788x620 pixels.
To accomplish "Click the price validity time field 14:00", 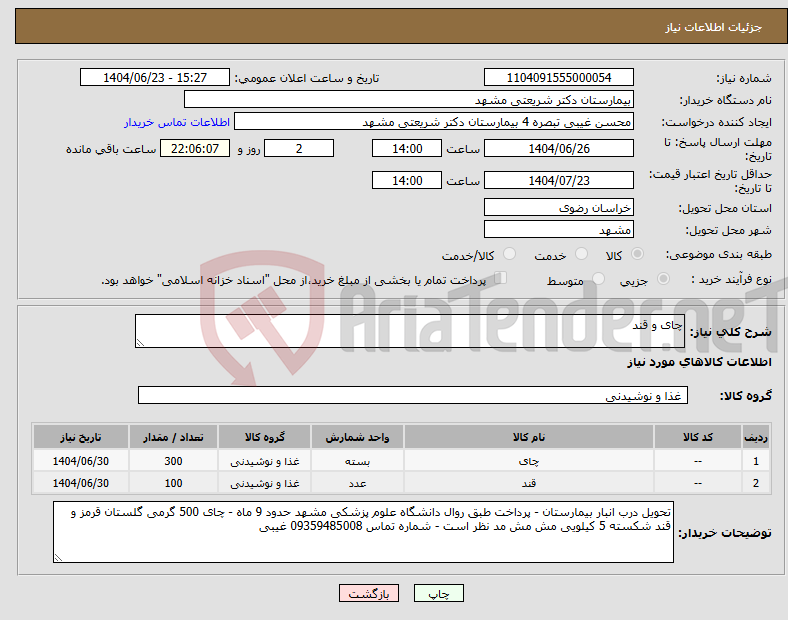I will [407, 180].
